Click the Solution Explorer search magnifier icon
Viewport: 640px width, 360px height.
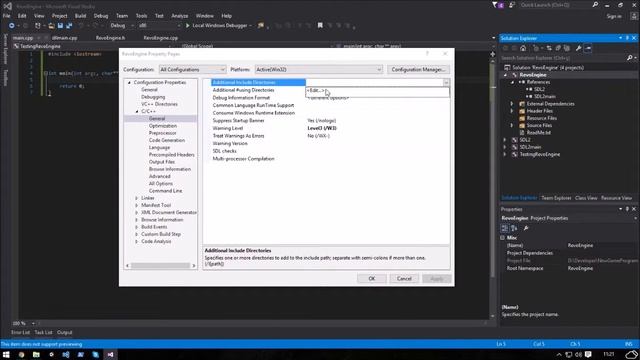coord(629,58)
